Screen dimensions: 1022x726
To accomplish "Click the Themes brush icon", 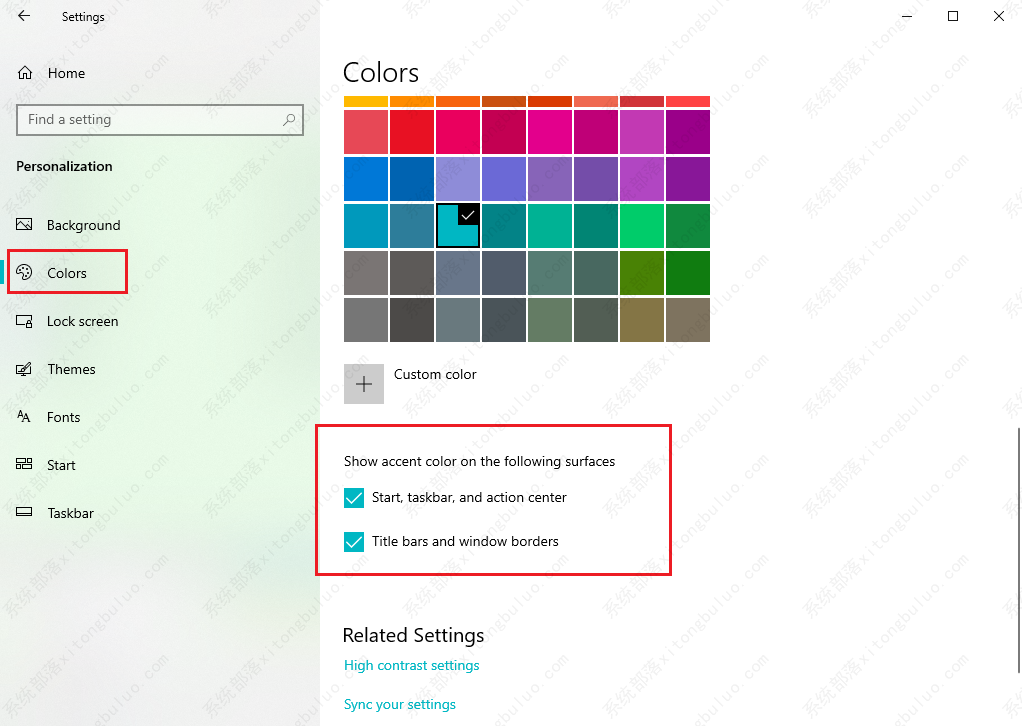I will (26, 369).
